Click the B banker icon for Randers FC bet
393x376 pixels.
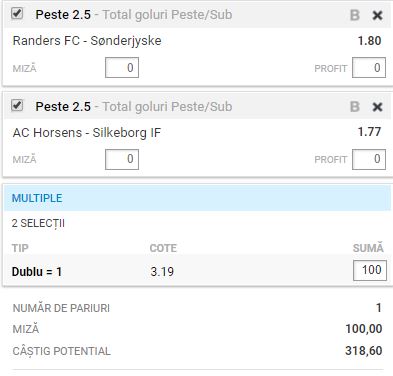point(355,15)
